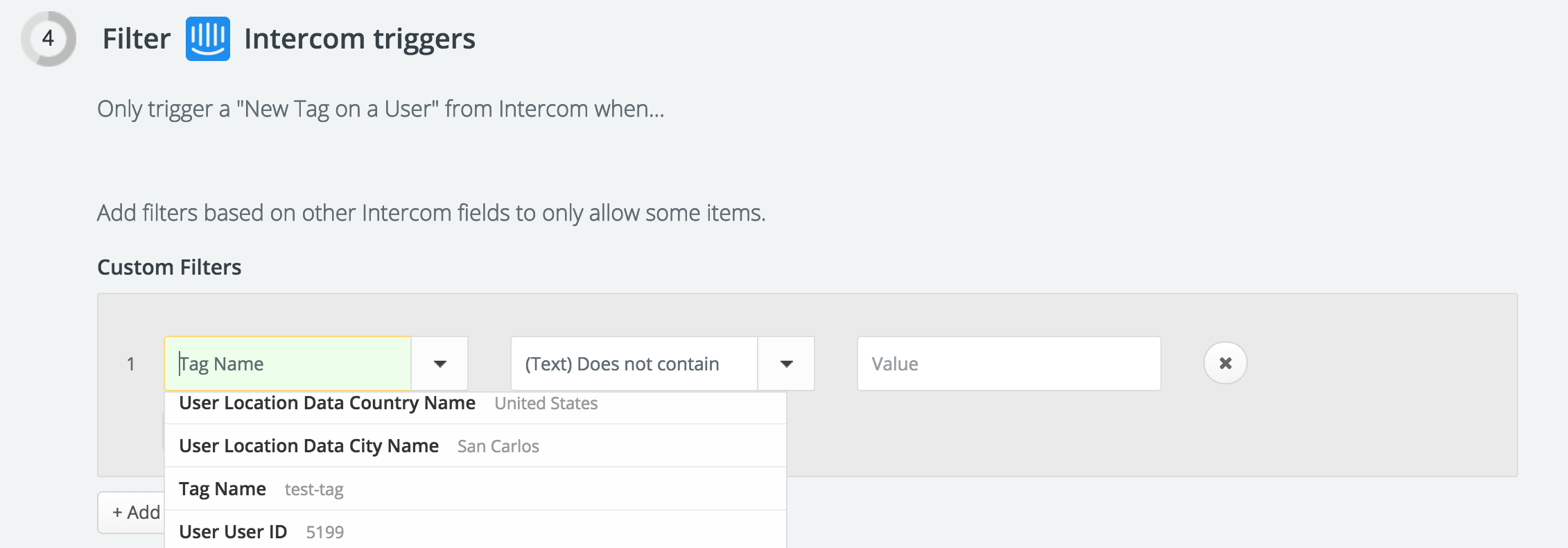
Task: Expand the condition dropdown arrow
Action: (786, 363)
